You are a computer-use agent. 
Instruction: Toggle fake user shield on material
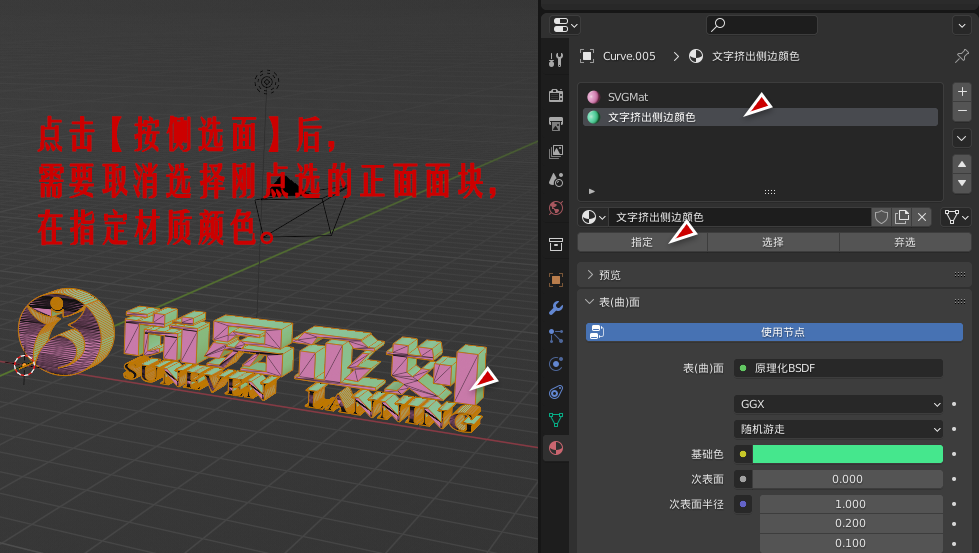(x=881, y=217)
